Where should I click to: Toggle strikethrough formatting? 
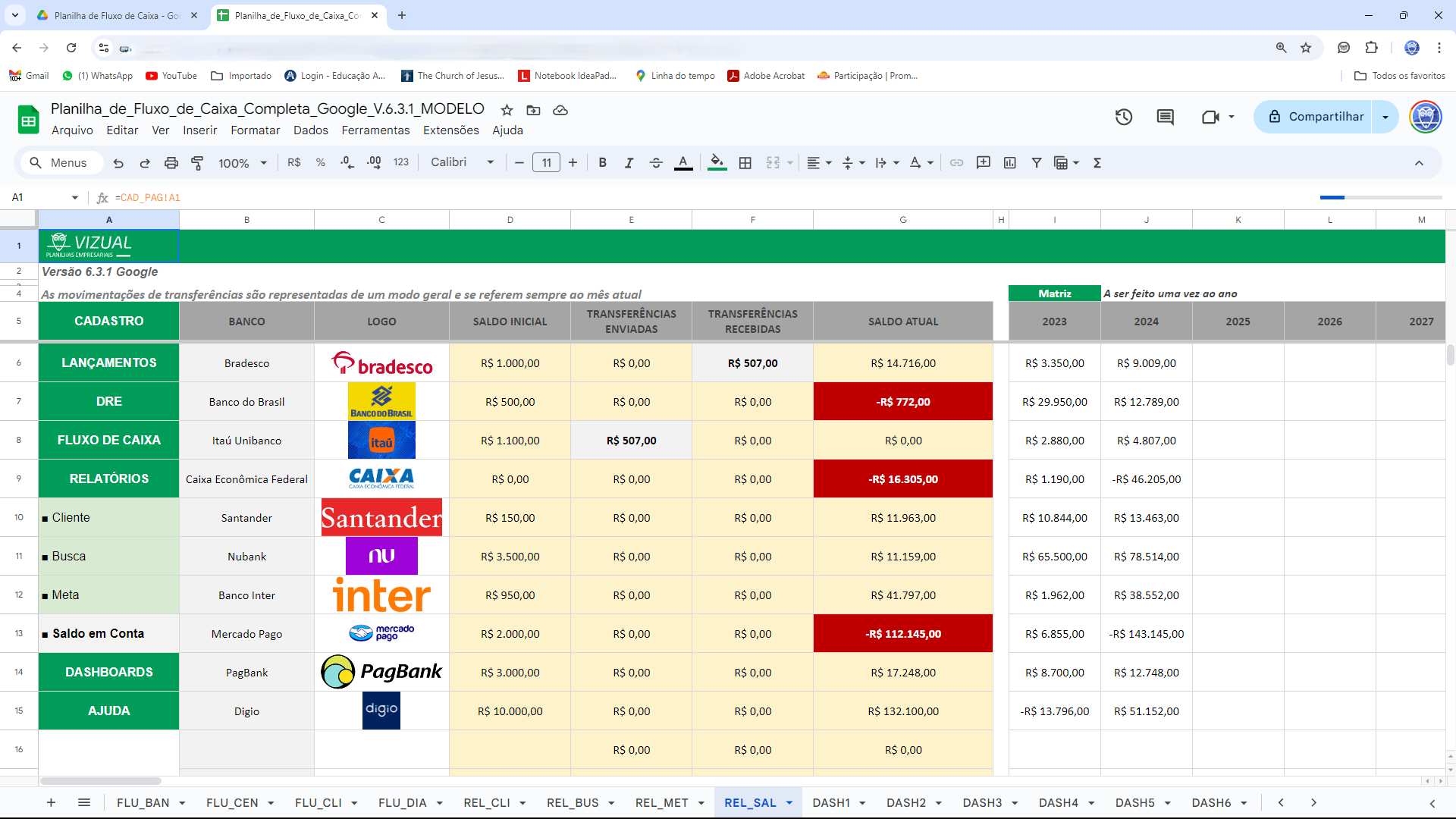[x=656, y=163]
